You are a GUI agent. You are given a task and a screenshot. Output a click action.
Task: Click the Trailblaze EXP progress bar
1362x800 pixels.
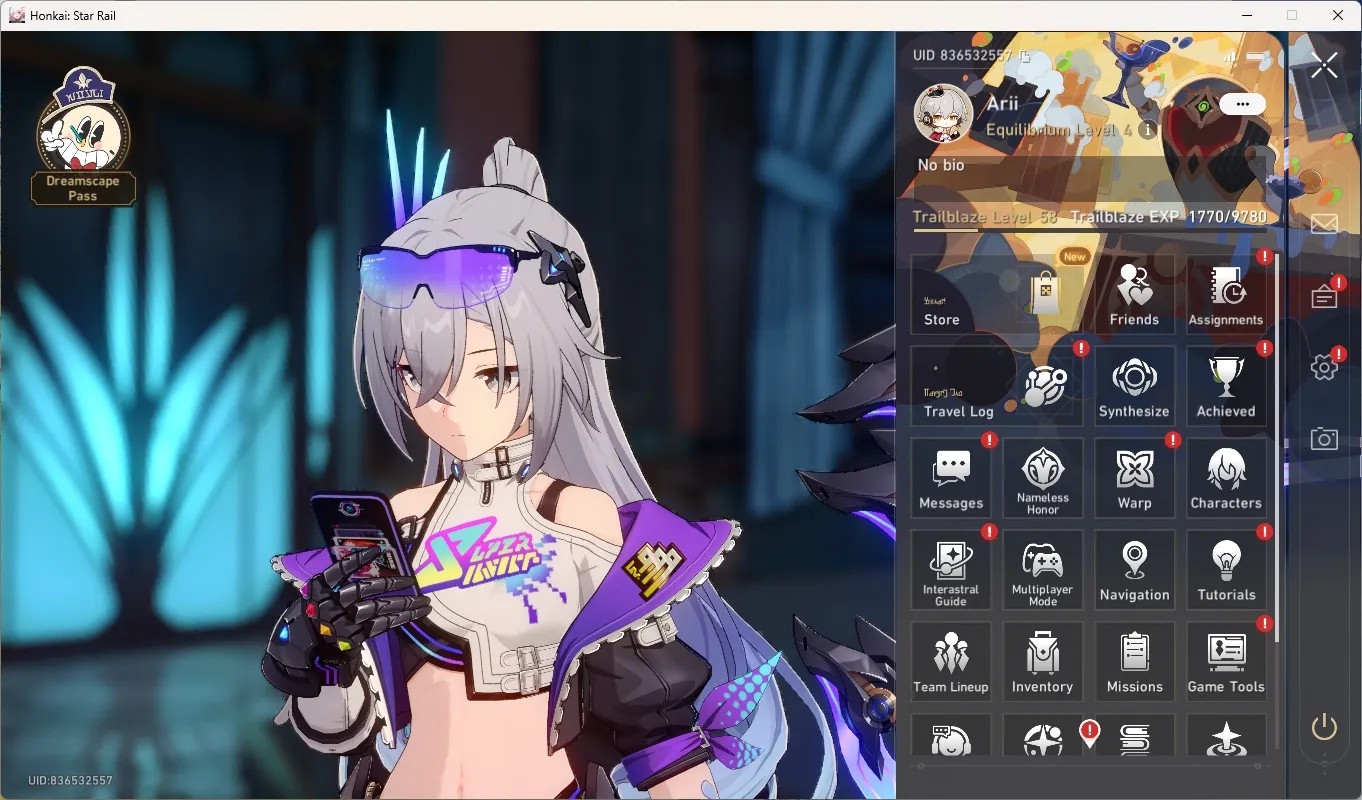(x=1090, y=231)
